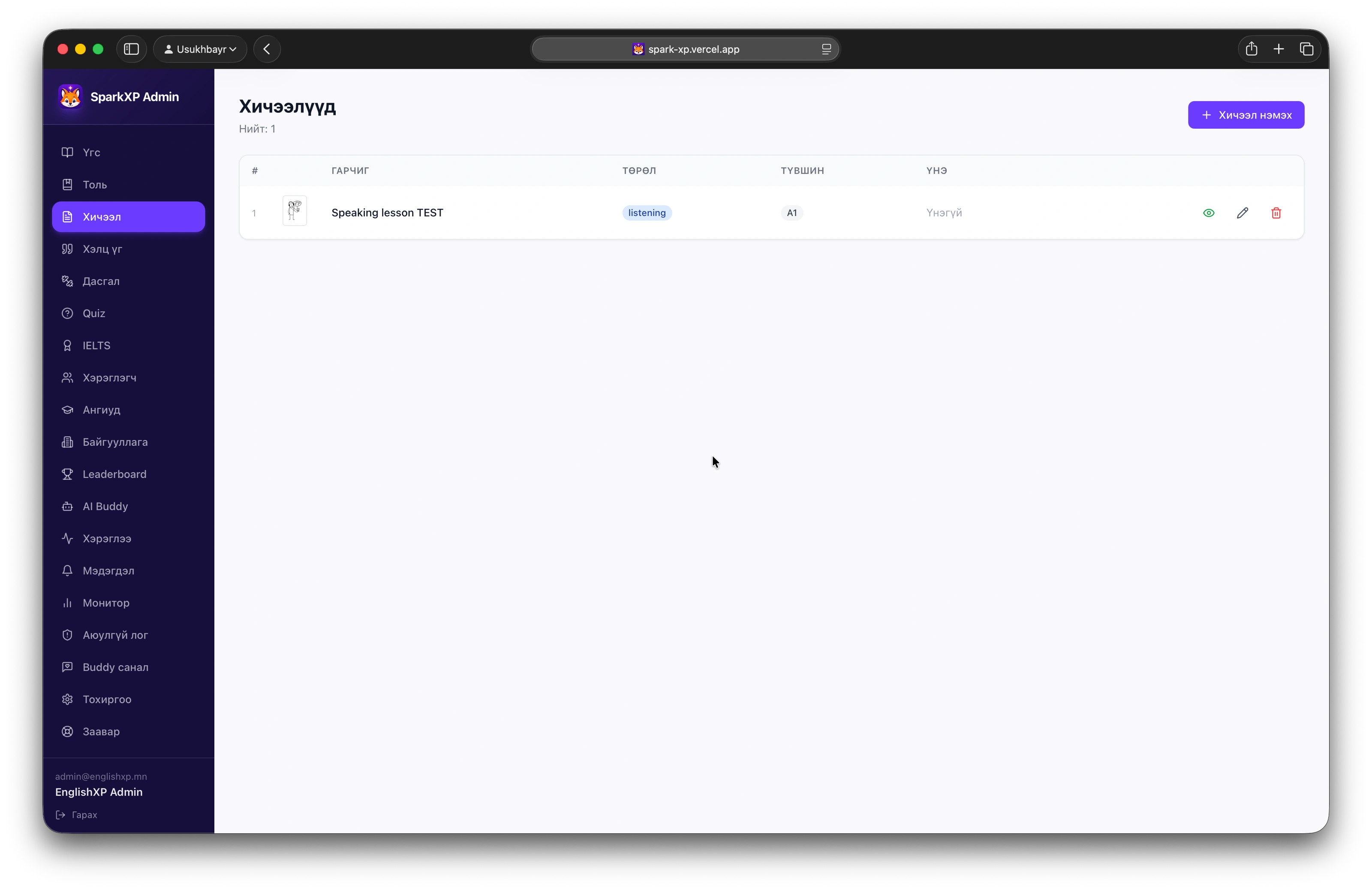
Task: Preview Speaking lesson TEST with eye icon
Action: click(x=1208, y=213)
